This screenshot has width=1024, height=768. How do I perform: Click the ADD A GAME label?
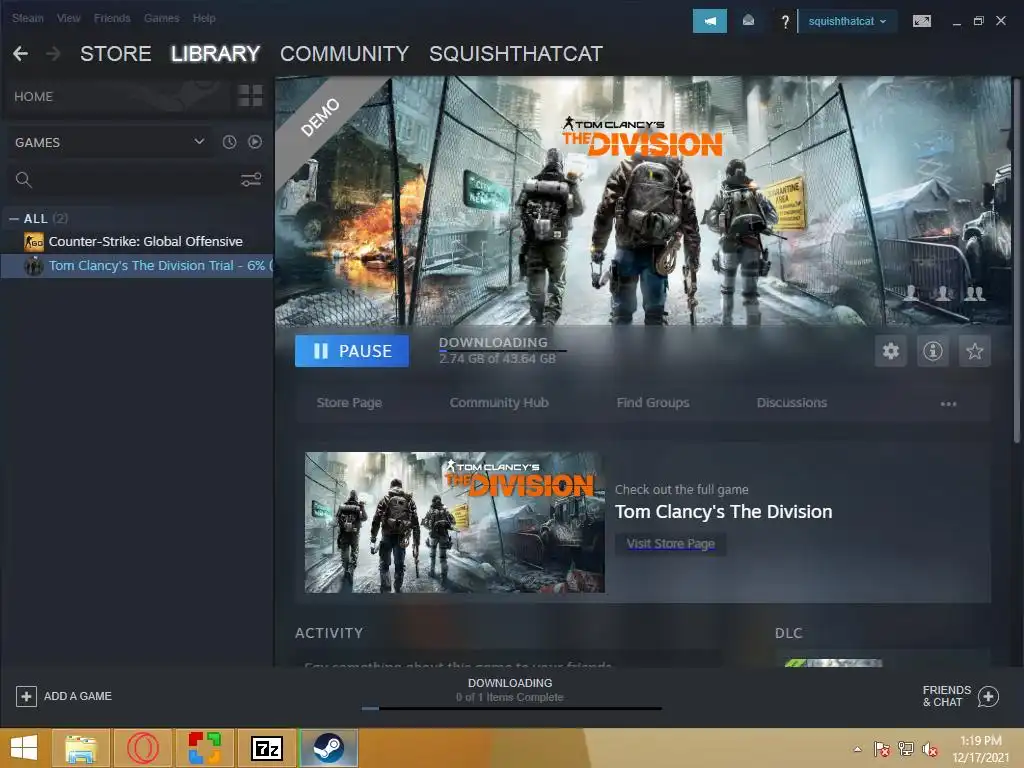pos(78,696)
